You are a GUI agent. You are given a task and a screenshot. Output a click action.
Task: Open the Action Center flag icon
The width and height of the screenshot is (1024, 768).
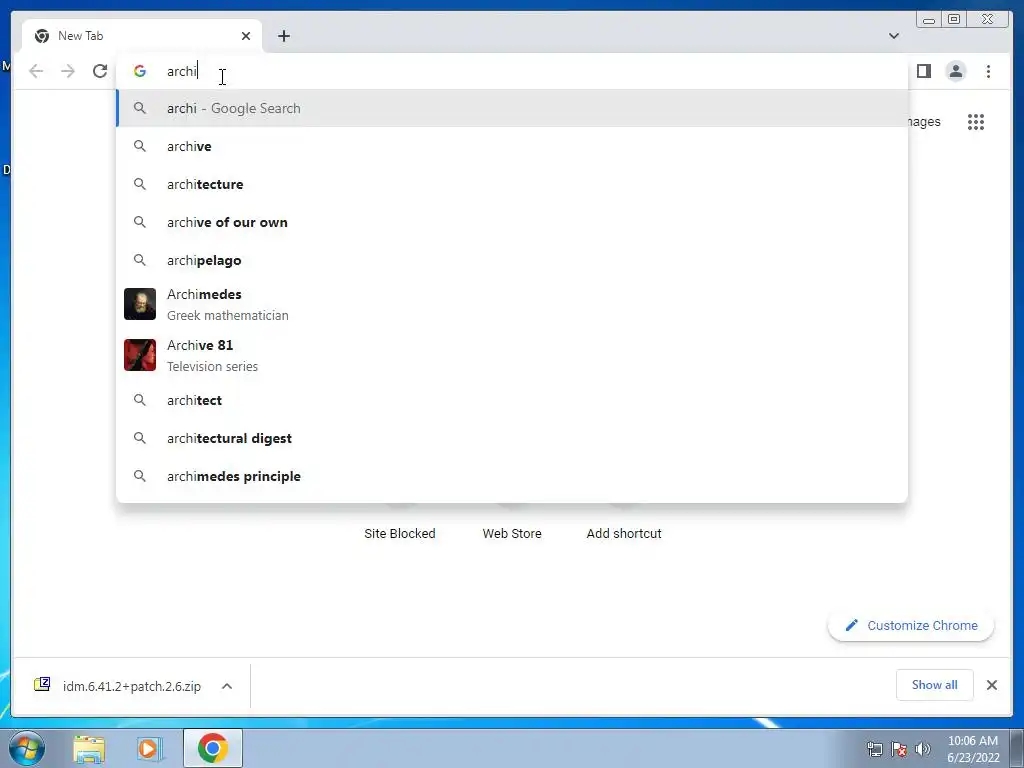[899, 749]
